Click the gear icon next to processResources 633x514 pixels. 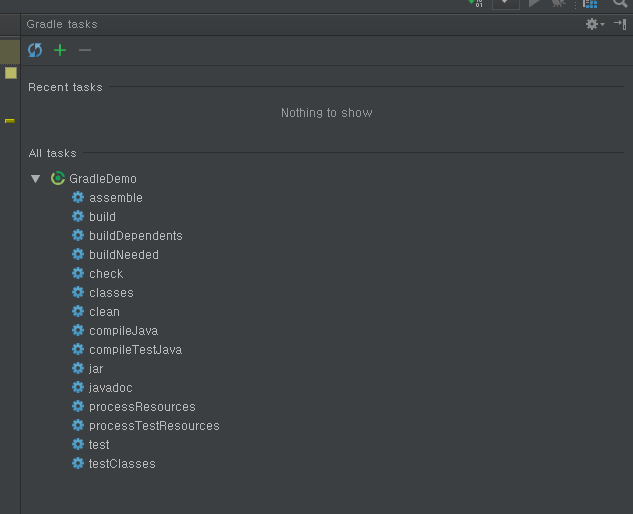78,406
